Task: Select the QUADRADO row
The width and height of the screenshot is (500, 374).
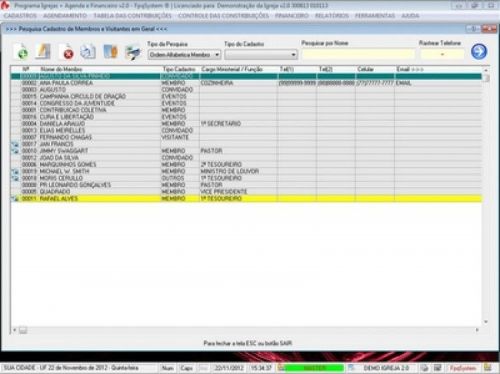Action: coord(246,192)
